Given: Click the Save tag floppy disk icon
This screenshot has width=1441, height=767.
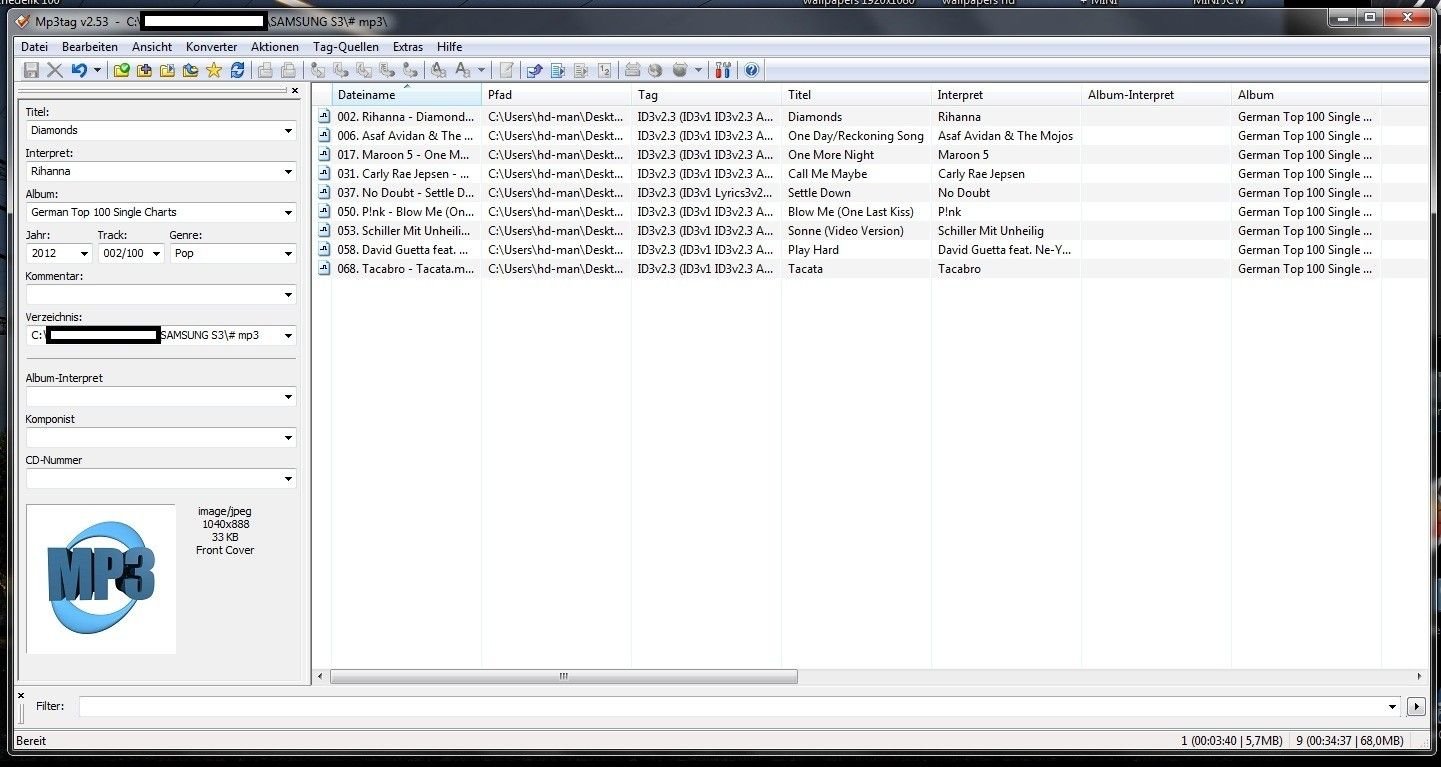Looking at the screenshot, I should [x=31, y=70].
